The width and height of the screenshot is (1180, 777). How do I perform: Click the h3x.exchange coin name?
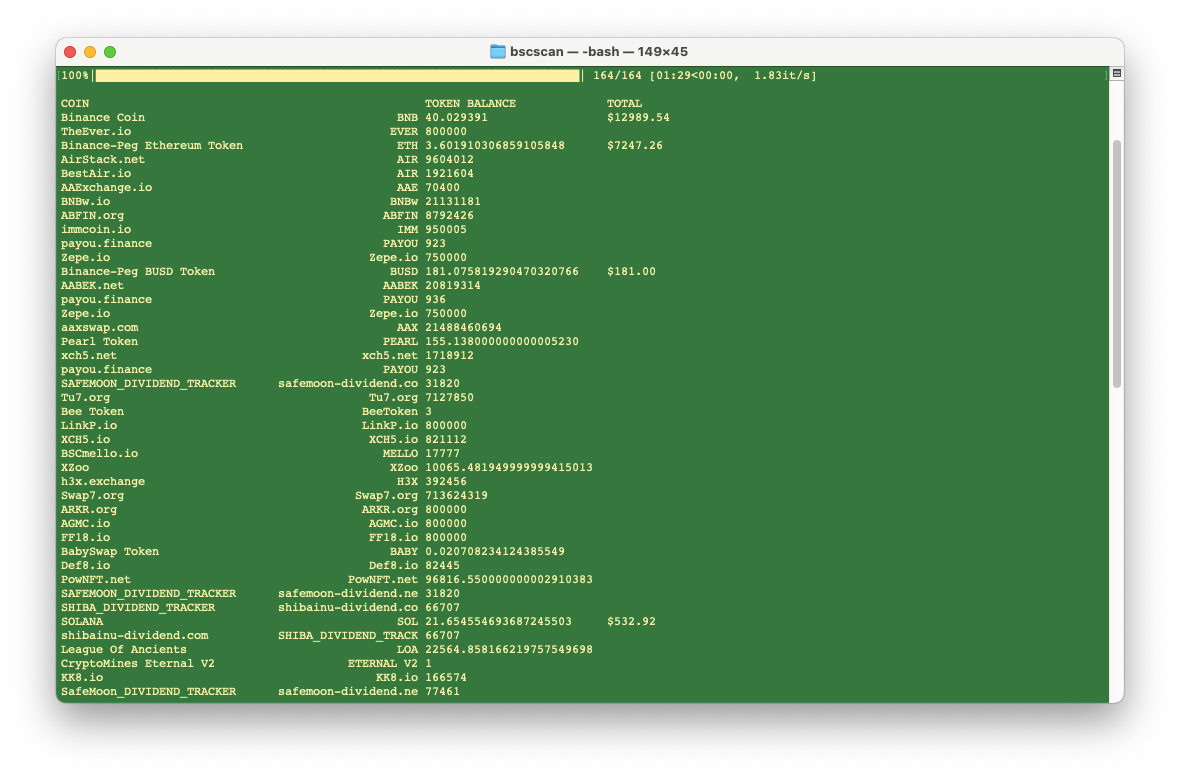(x=103, y=482)
